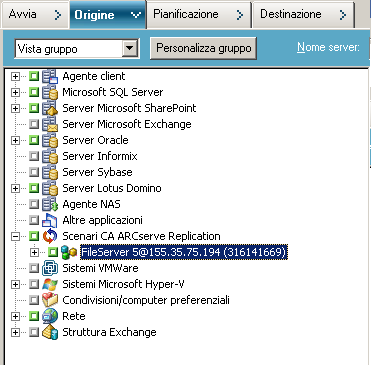The image size is (371, 365).
Task: Click the Agente client icon
Action: point(50,76)
